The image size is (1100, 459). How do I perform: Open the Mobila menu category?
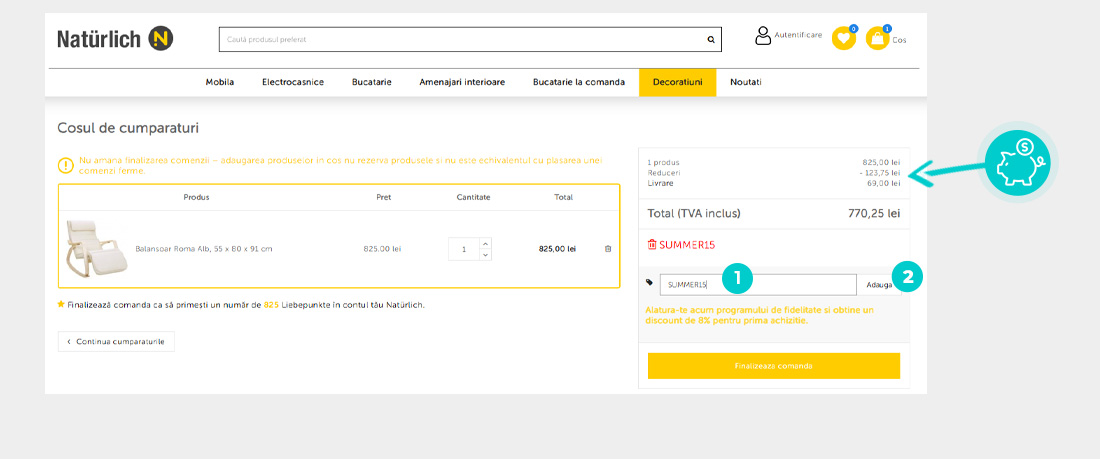220,82
